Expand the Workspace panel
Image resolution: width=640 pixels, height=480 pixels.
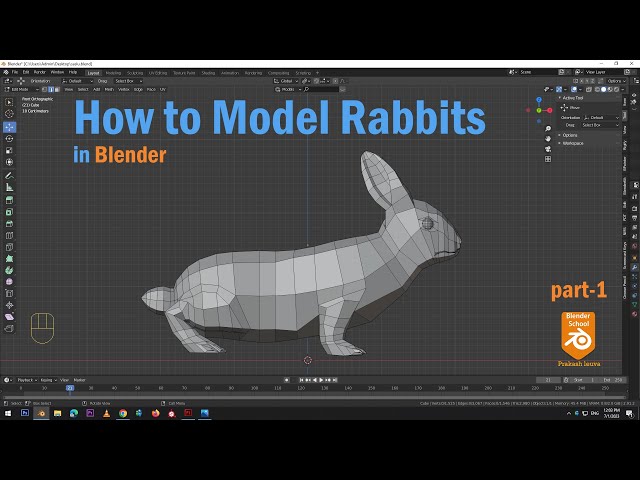(572, 143)
